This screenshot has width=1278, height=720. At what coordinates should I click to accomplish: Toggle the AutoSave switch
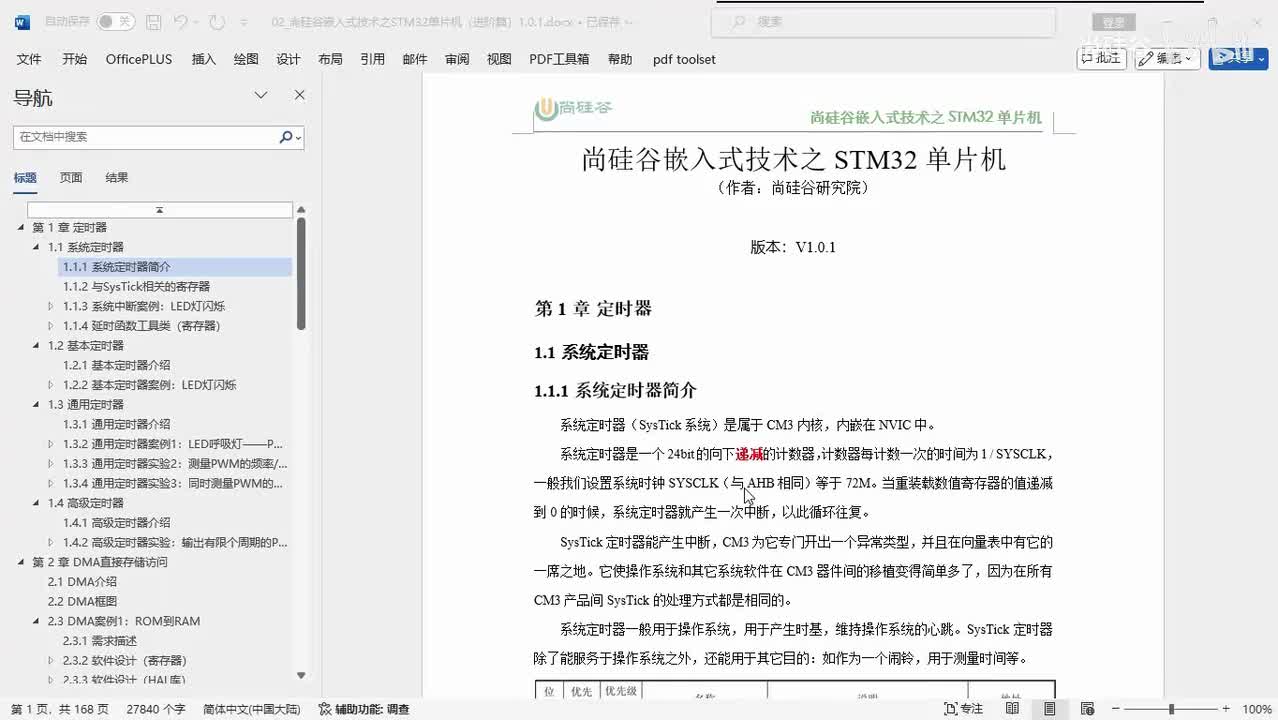(x=115, y=21)
